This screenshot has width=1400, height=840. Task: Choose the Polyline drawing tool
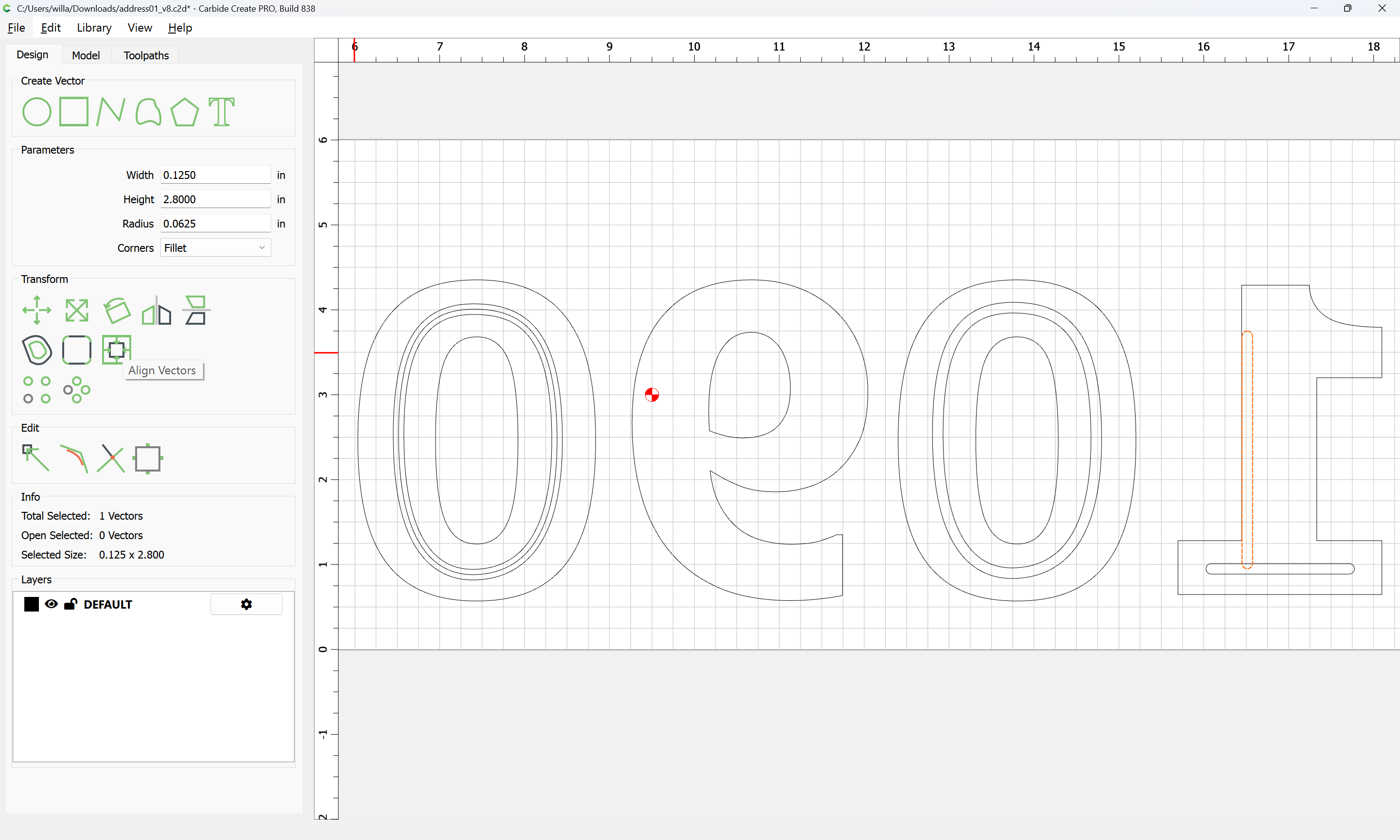[x=110, y=111]
